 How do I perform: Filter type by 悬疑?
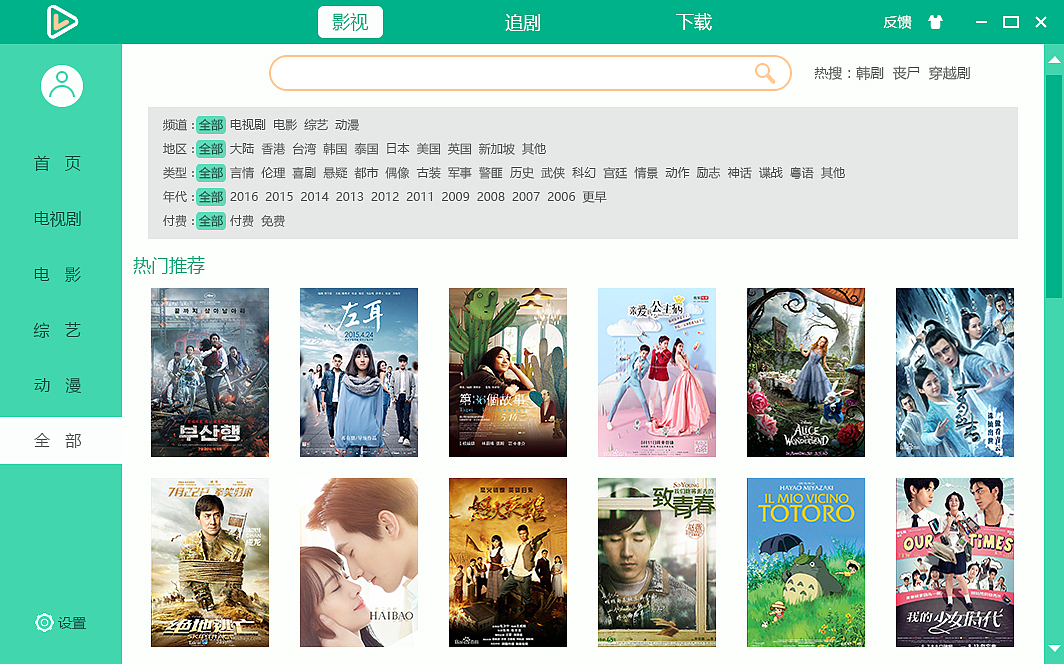335,173
